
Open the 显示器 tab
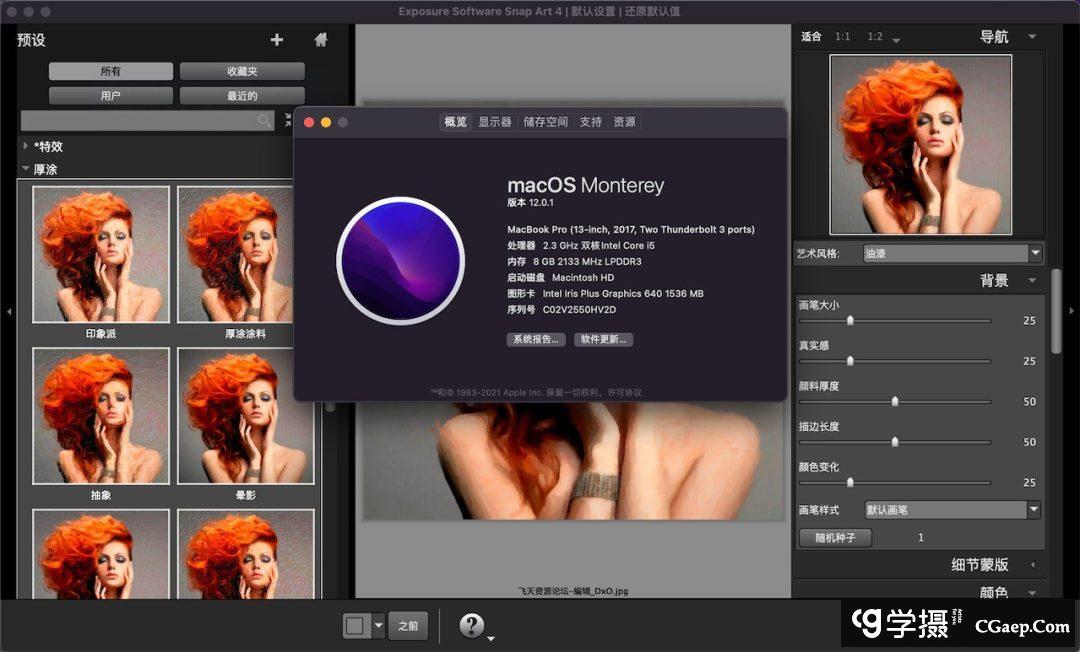click(x=494, y=122)
